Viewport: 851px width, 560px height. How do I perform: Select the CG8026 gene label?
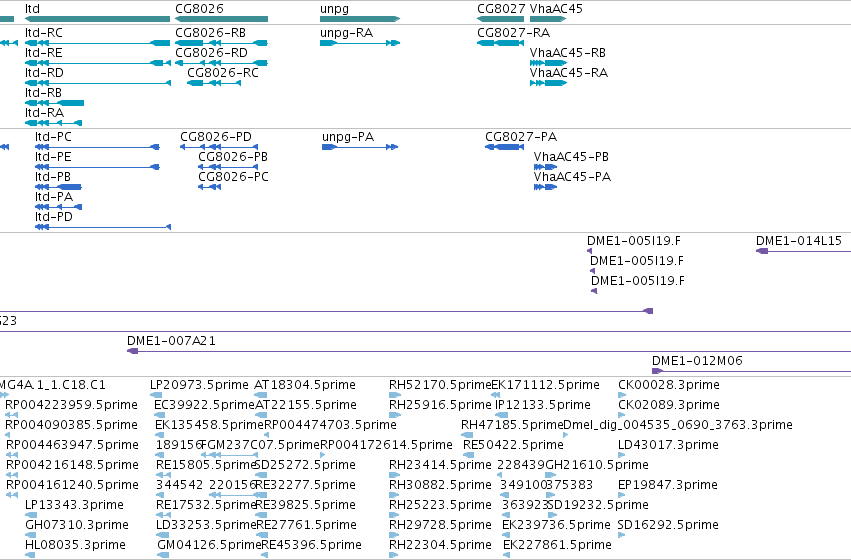tap(199, 9)
